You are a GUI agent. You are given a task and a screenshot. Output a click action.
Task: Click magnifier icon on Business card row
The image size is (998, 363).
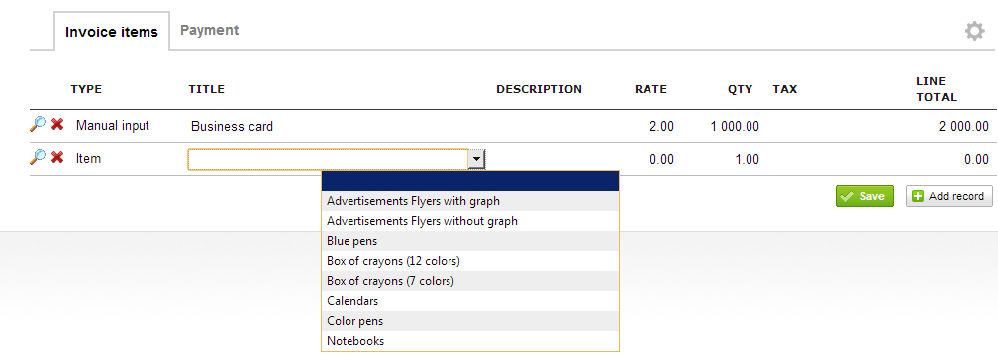[x=38, y=124]
